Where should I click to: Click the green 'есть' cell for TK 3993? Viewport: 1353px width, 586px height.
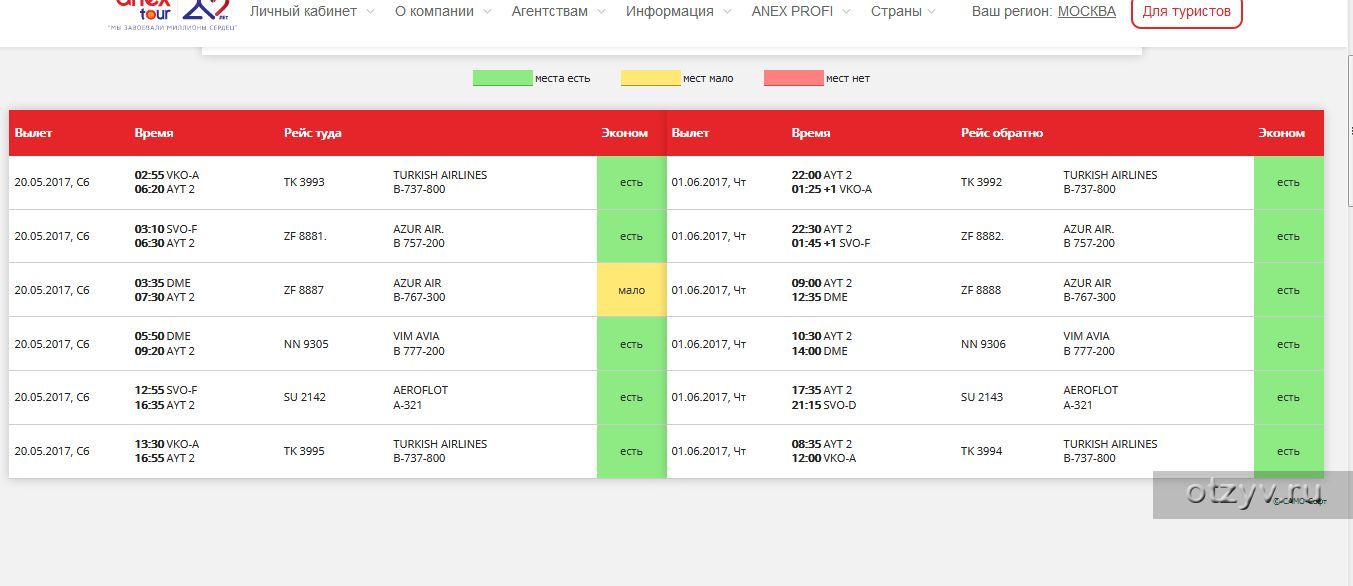tap(632, 182)
